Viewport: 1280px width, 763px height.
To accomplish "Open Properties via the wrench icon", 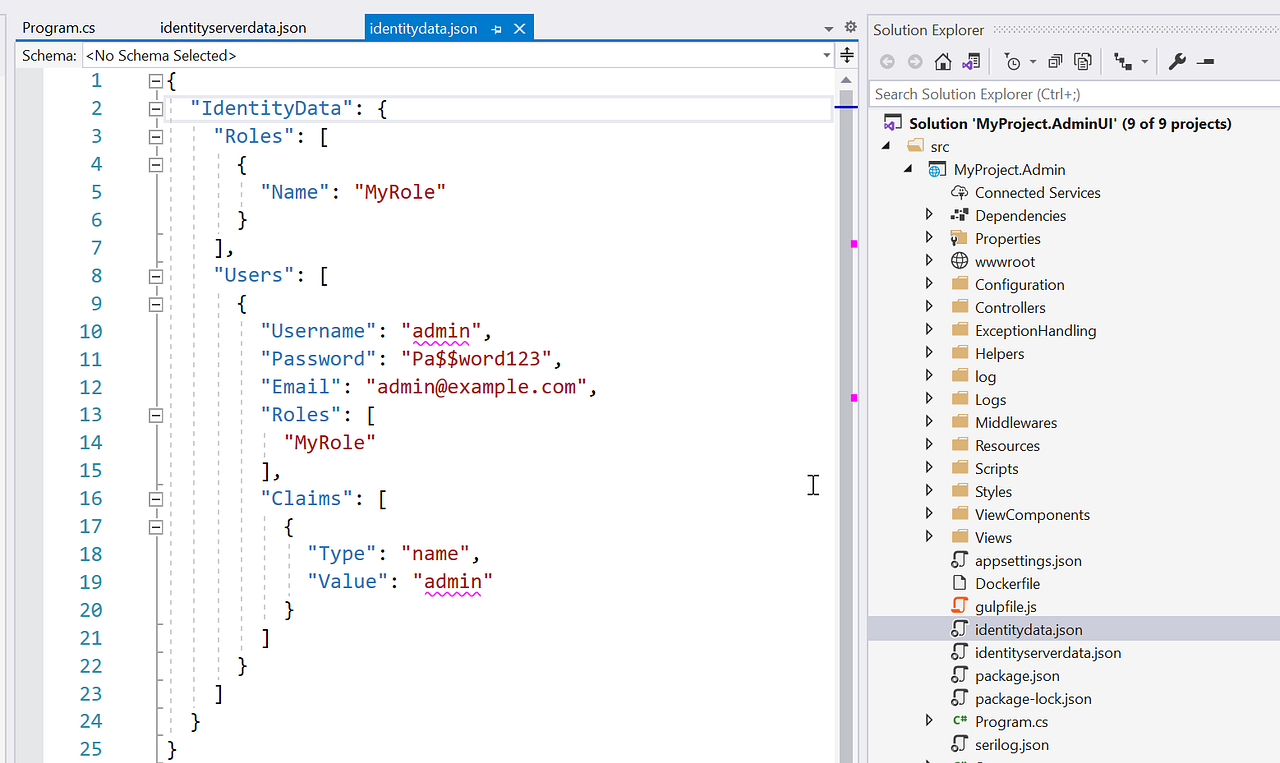I will [1179, 61].
